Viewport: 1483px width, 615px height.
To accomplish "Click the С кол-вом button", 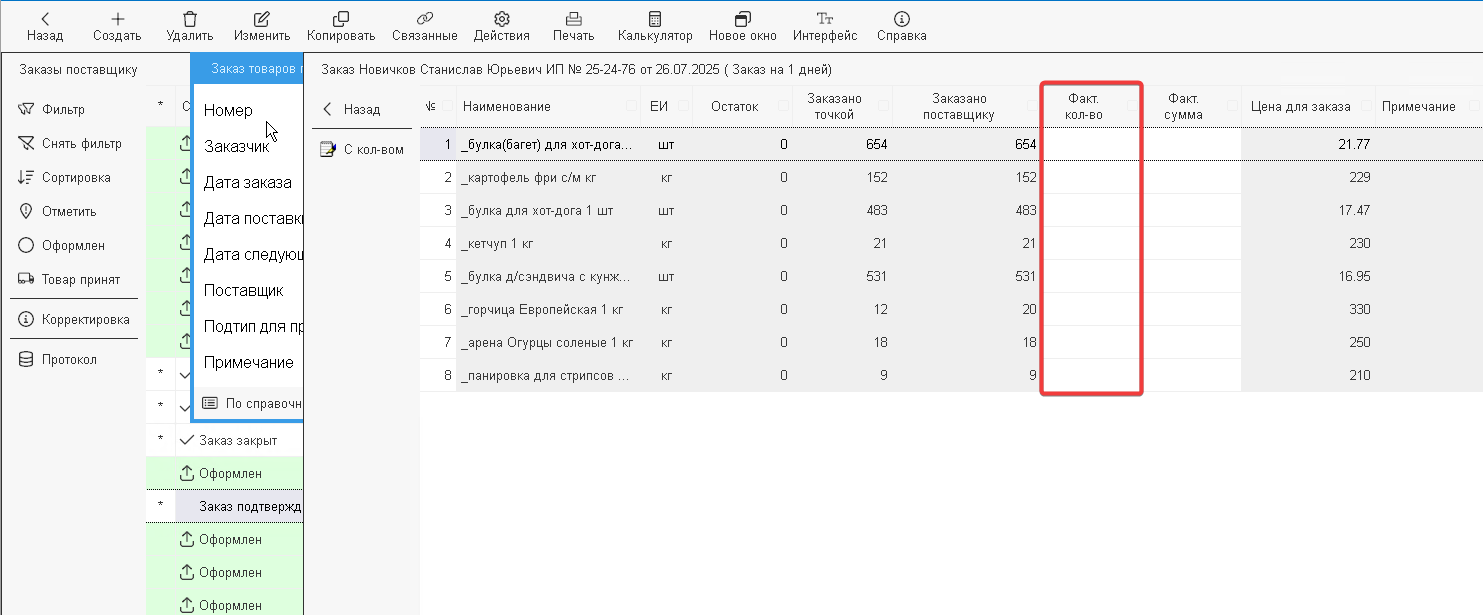I will tap(362, 150).
